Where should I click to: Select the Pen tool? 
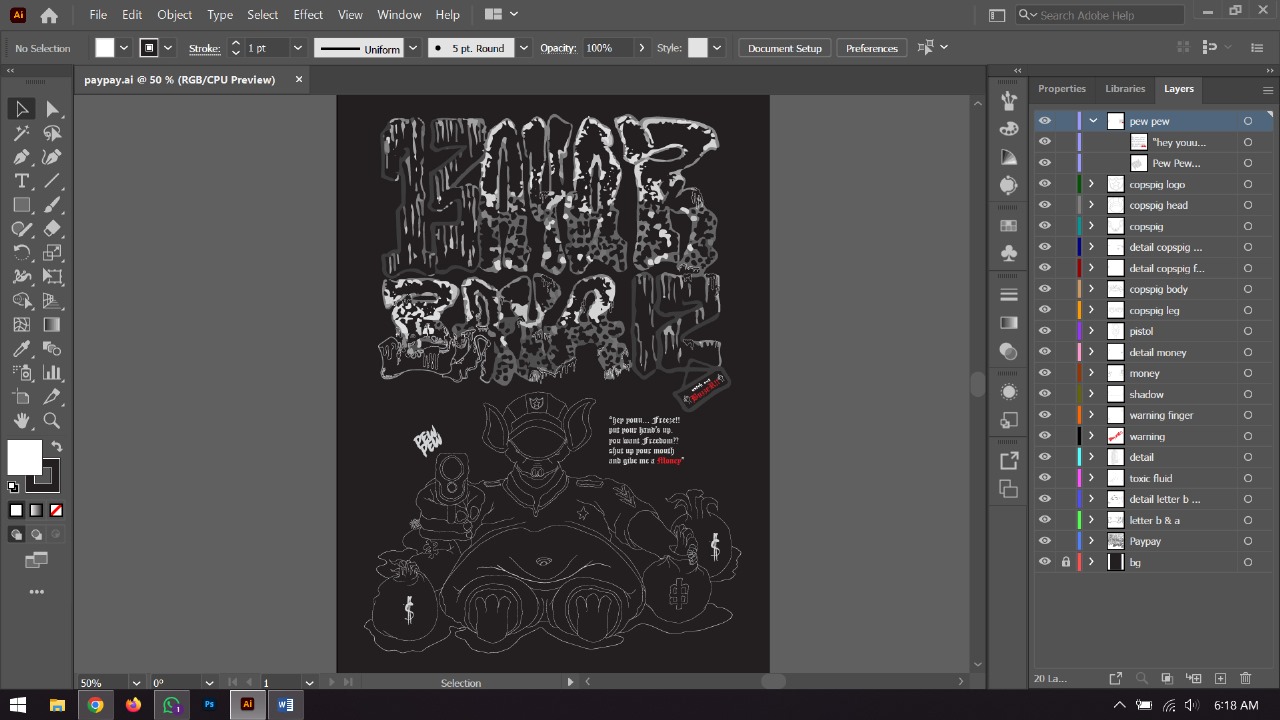22,157
